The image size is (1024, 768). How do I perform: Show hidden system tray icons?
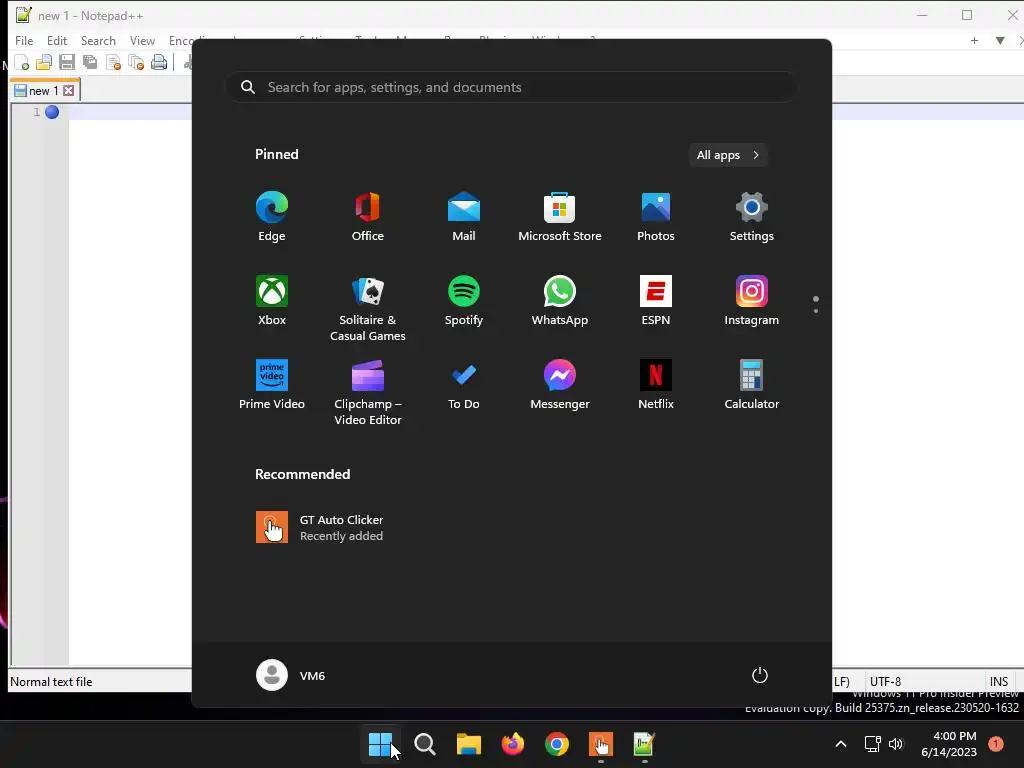tap(841, 744)
